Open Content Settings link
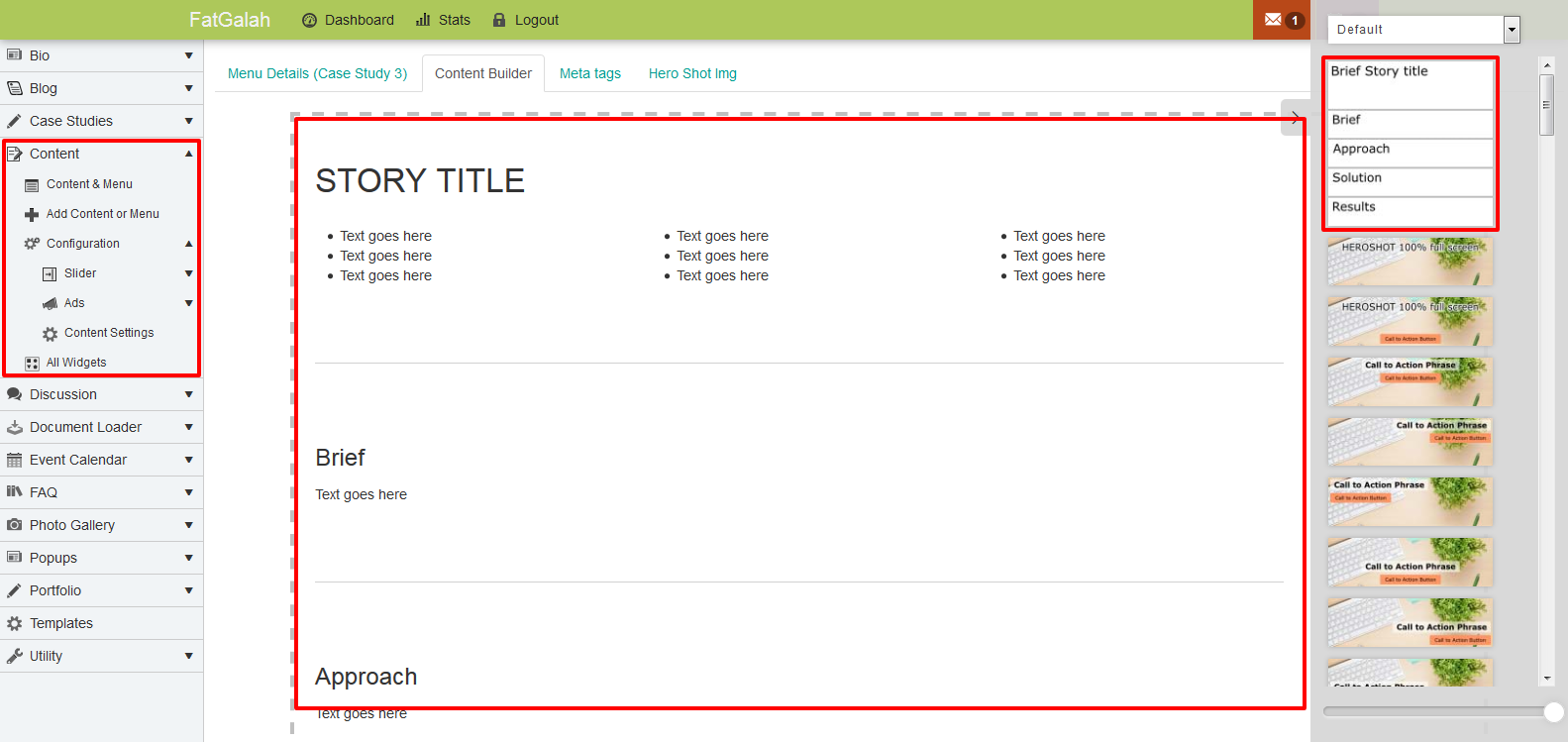This screenshot has height=742, width=1568. 109,333
